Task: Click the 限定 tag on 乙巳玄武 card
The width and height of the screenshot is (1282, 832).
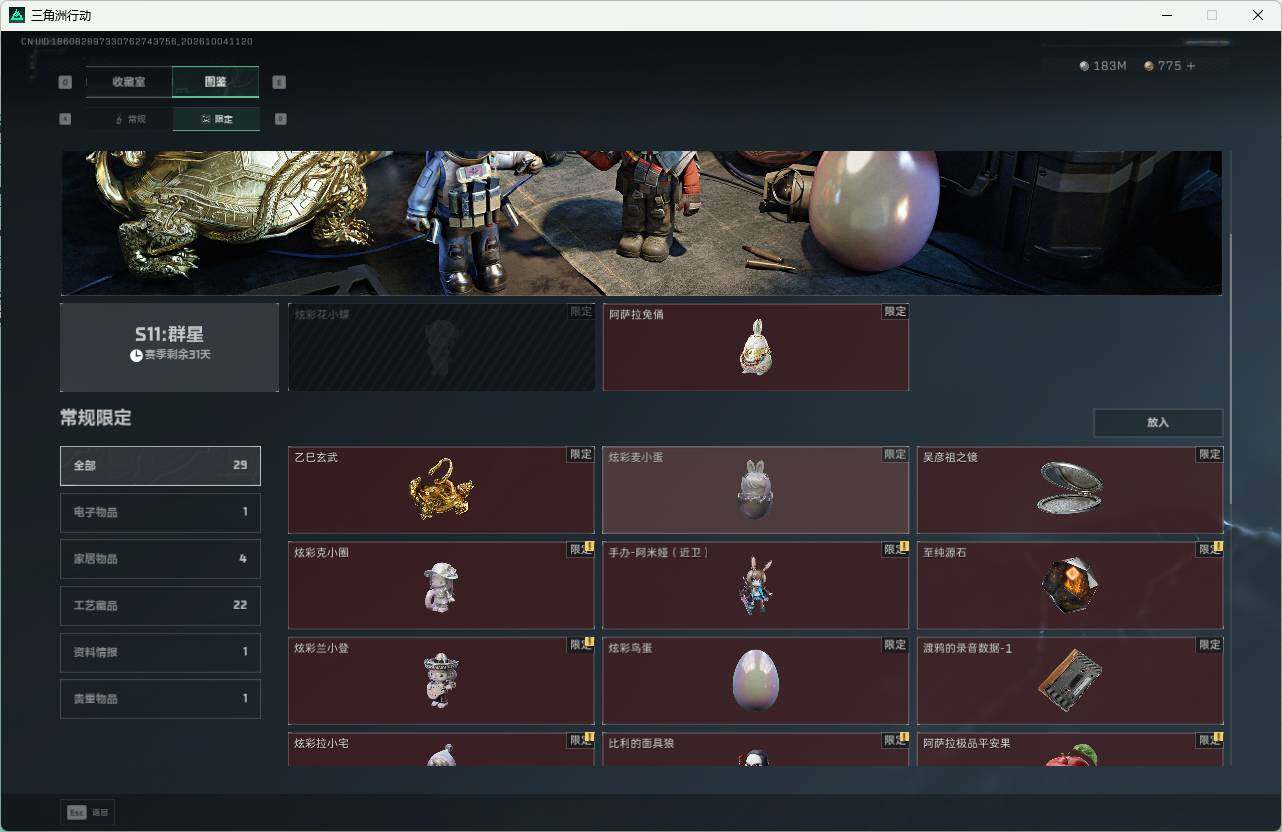Action: 581,455
